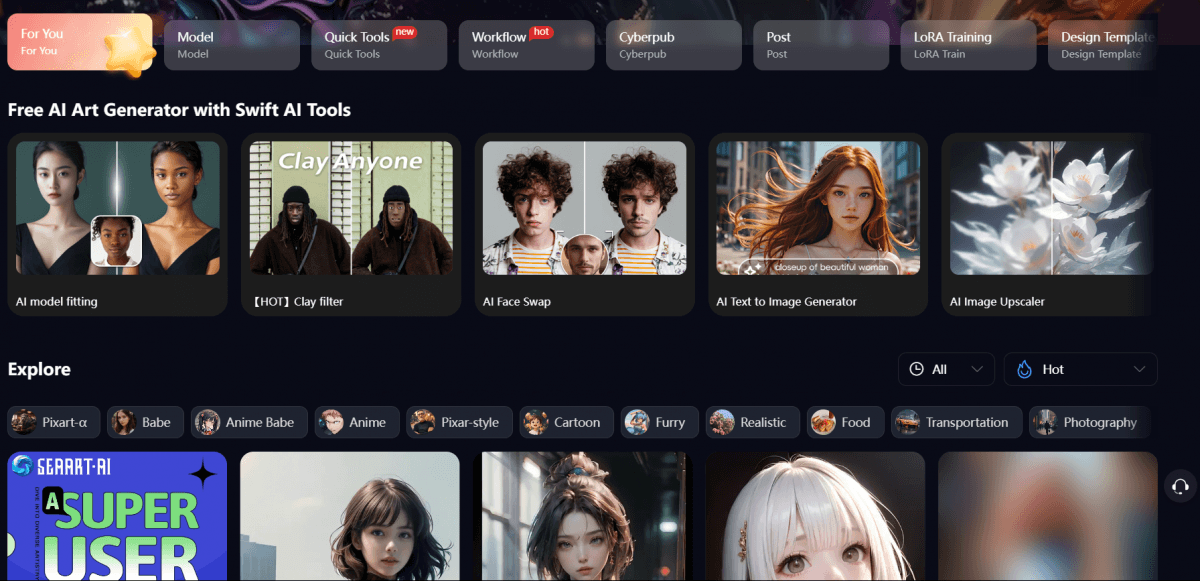This screenshot has height=581, width=1200.
Task: Pick the Pixar-style category chip
Action: coord(459,422)
